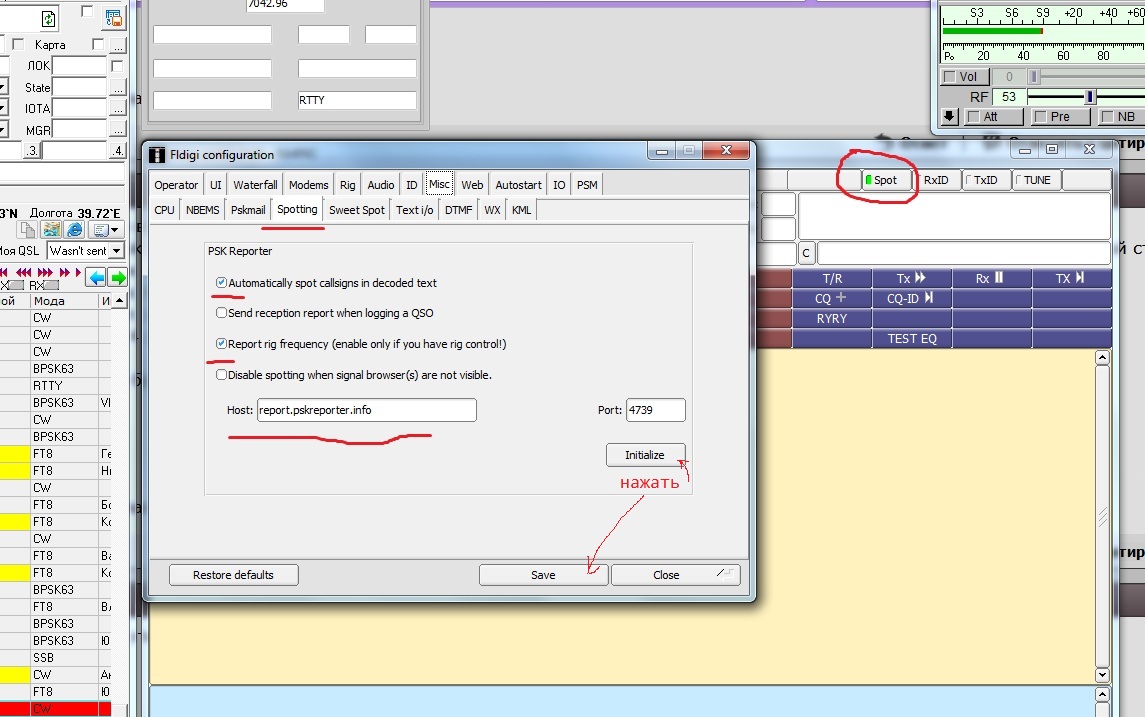This screenshot has width=1145, height=717.
Task: Toggle the green Spot indicator button
Action: (887, 180)
